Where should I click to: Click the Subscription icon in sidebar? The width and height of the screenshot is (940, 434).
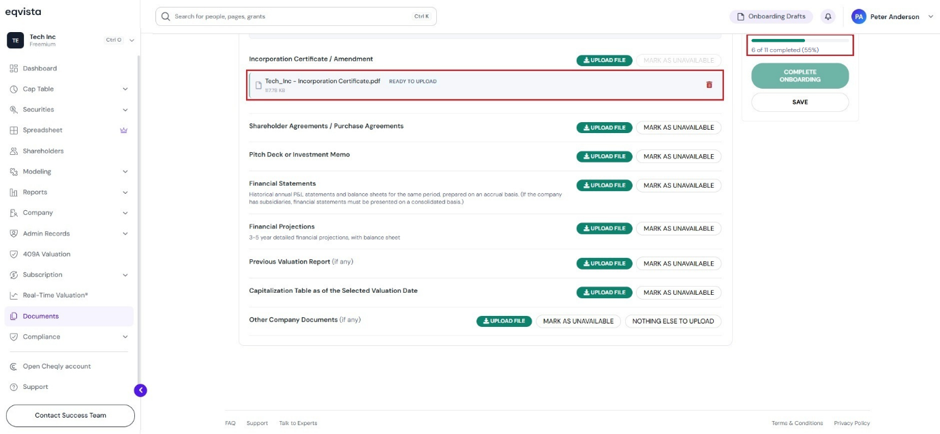click(x=14, y=275)
